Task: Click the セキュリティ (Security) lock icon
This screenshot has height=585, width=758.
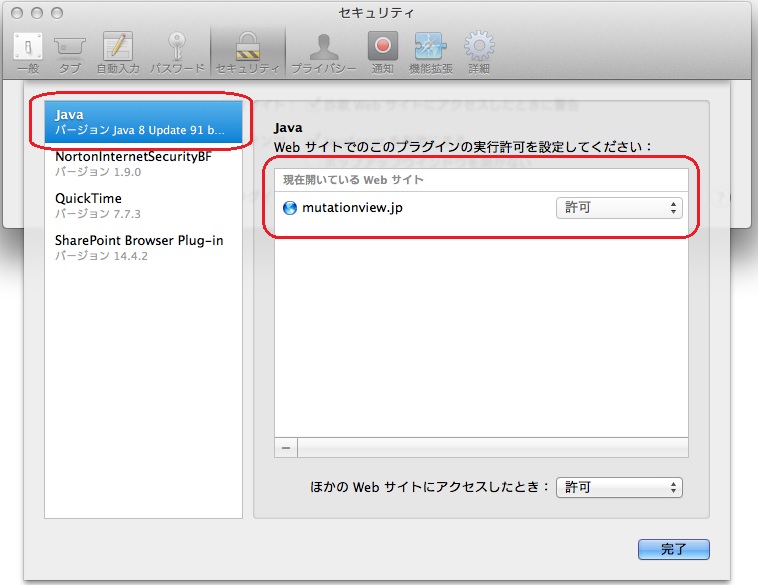Action: pyautogui.click(x=247, y=51)
